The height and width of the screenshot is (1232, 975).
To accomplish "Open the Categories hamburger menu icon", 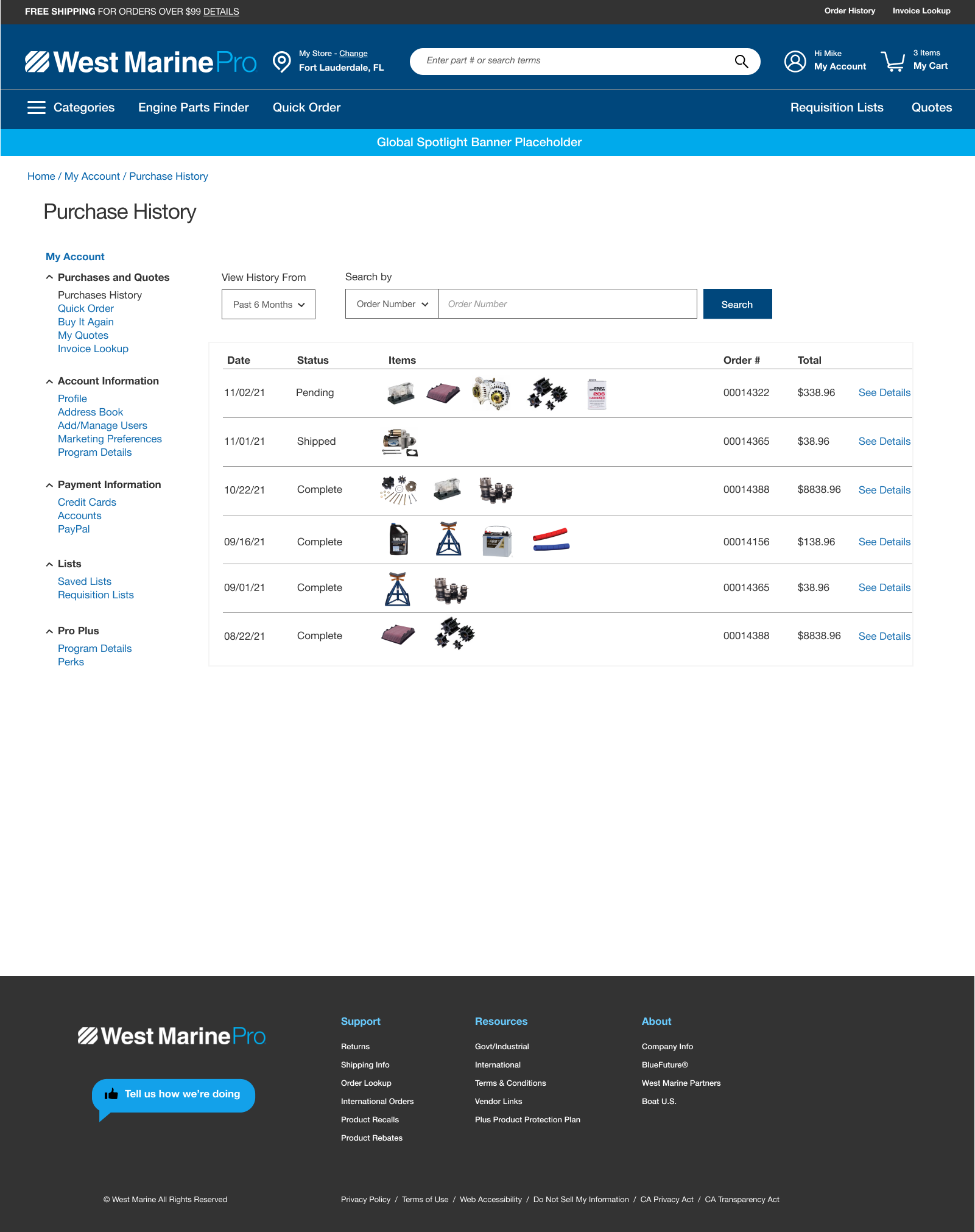I will [x=37, y=108].
